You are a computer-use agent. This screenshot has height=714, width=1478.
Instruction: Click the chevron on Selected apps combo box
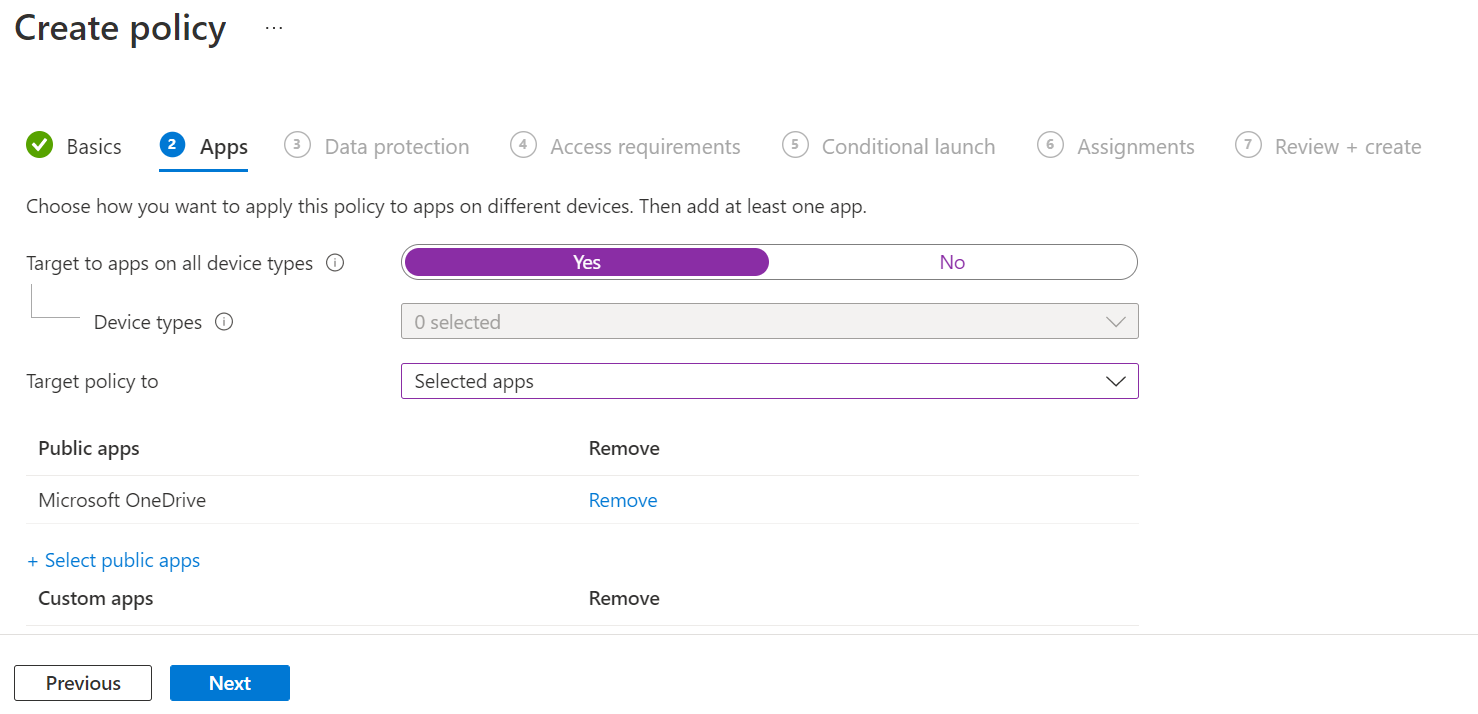1116,381
